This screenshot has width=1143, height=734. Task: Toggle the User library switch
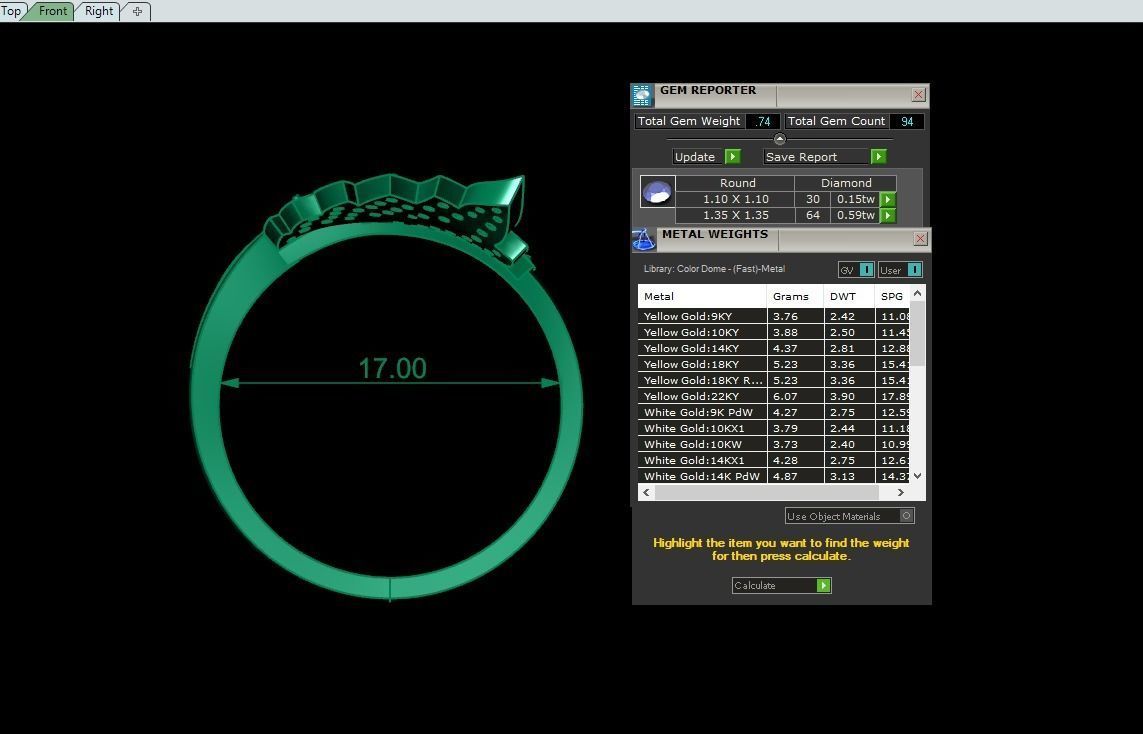914,270
